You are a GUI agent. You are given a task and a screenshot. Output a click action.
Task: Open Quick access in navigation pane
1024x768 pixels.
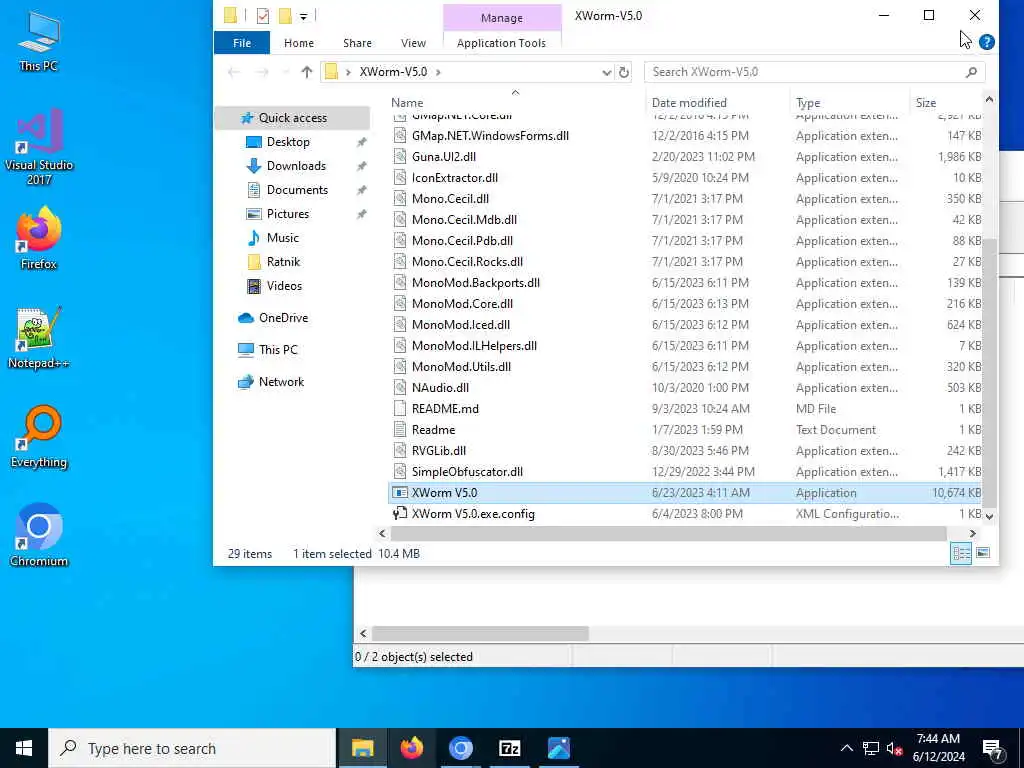(292, 118)
